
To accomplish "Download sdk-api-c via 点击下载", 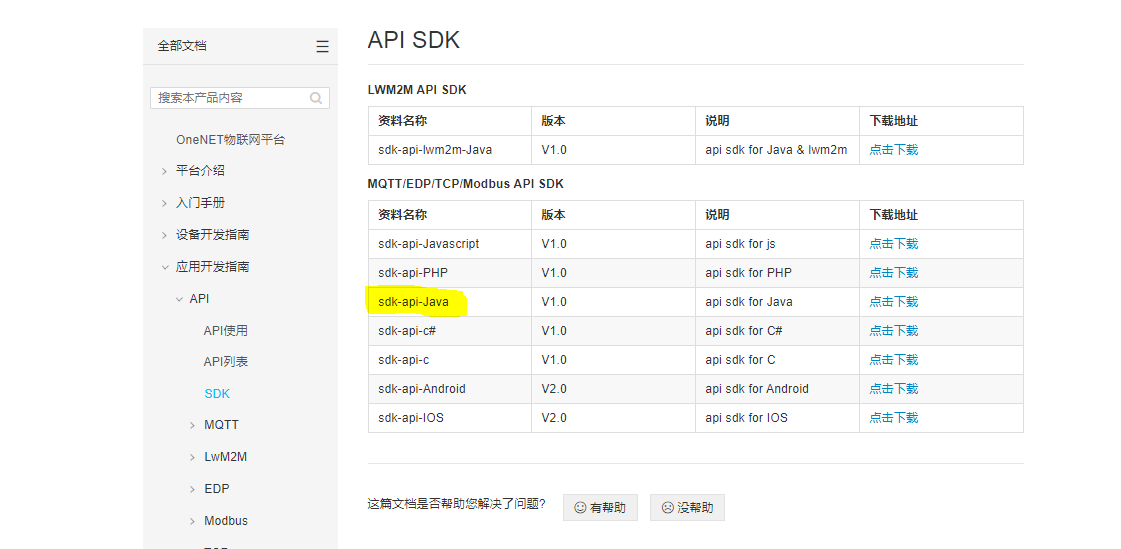I will coord(894,360).
